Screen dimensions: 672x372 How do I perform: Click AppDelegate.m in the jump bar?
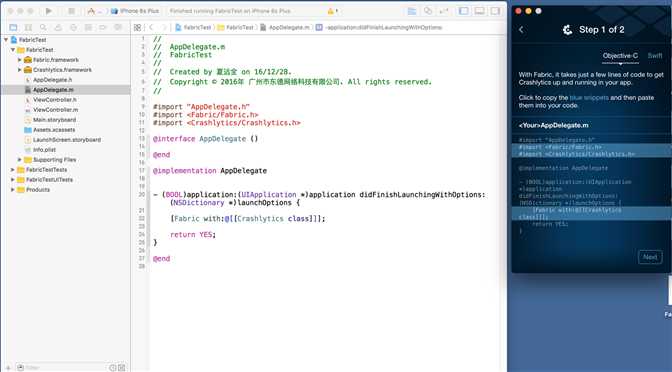point(285,27)
